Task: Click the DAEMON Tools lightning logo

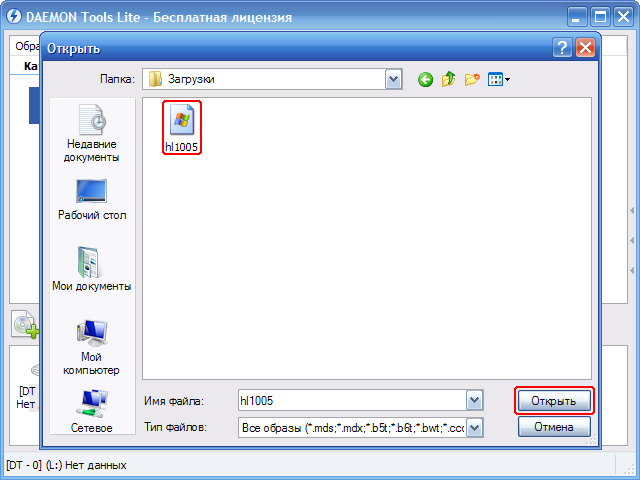Action: coord(13,17)
